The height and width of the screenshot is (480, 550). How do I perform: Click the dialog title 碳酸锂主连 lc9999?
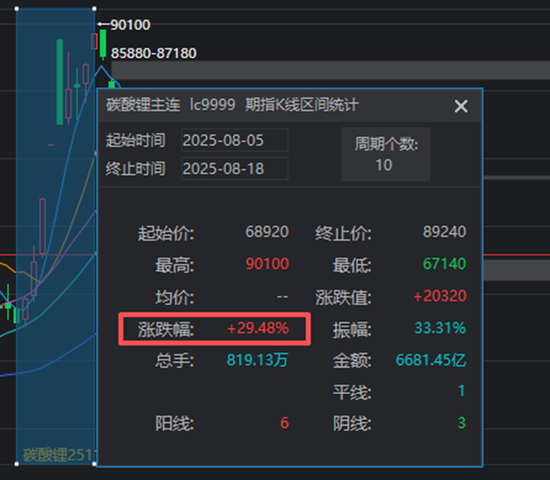(x=171, y=105)
